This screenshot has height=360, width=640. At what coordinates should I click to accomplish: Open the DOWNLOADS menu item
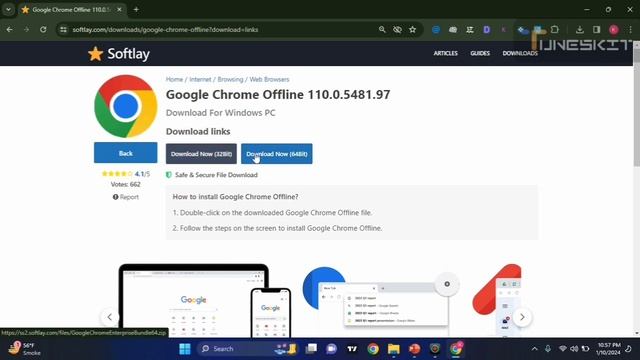[x=520, y=53]
